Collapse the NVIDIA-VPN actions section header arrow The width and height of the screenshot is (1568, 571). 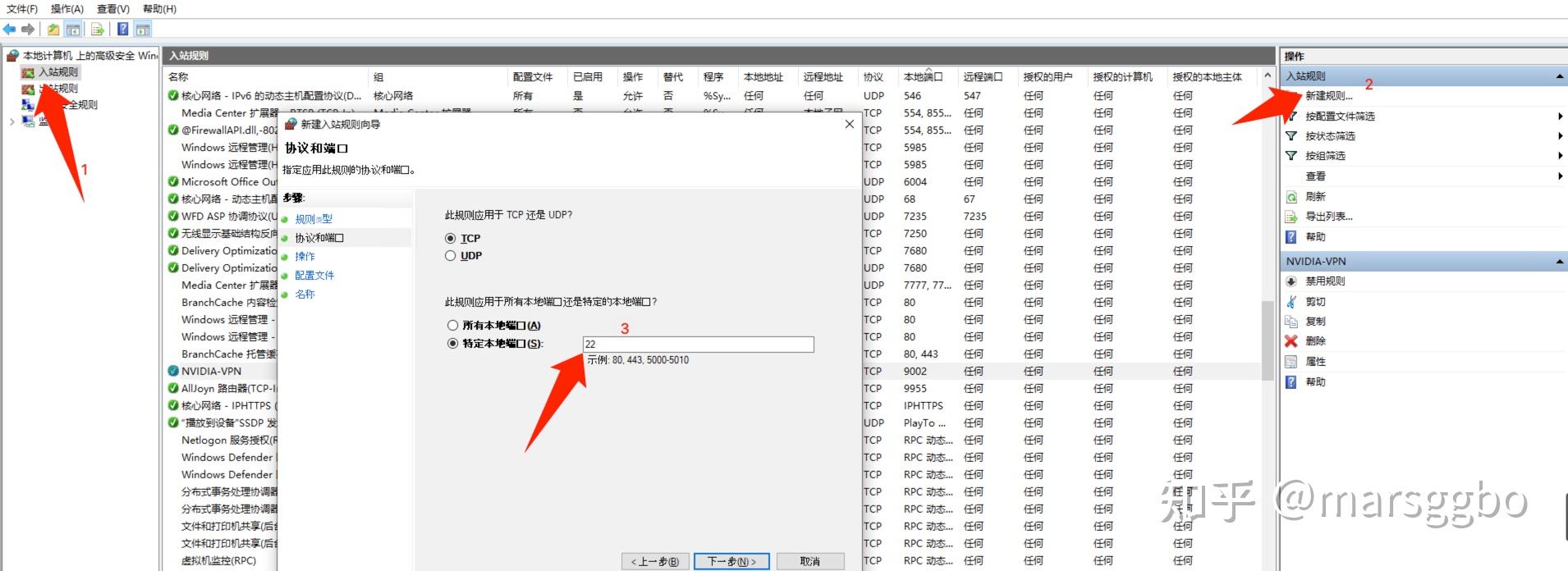[x=1559, y=262]
